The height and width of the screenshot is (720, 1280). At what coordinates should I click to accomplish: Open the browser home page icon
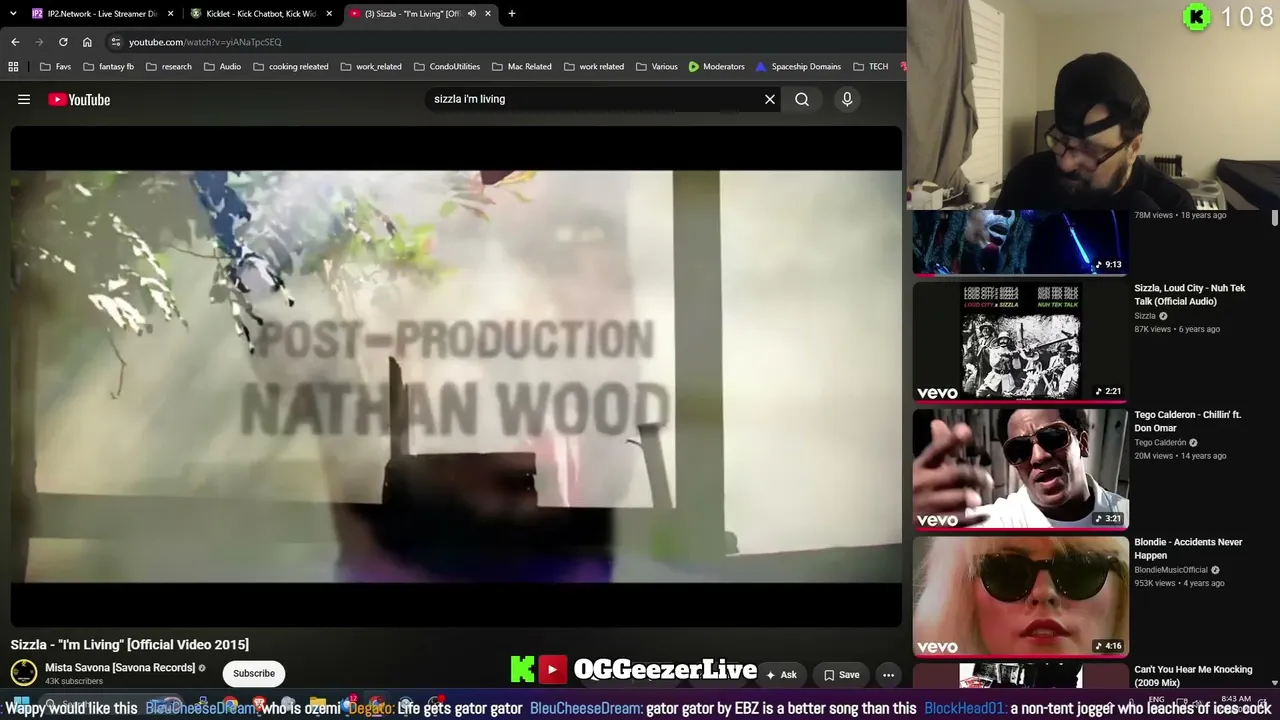click(x=87, y=42)
